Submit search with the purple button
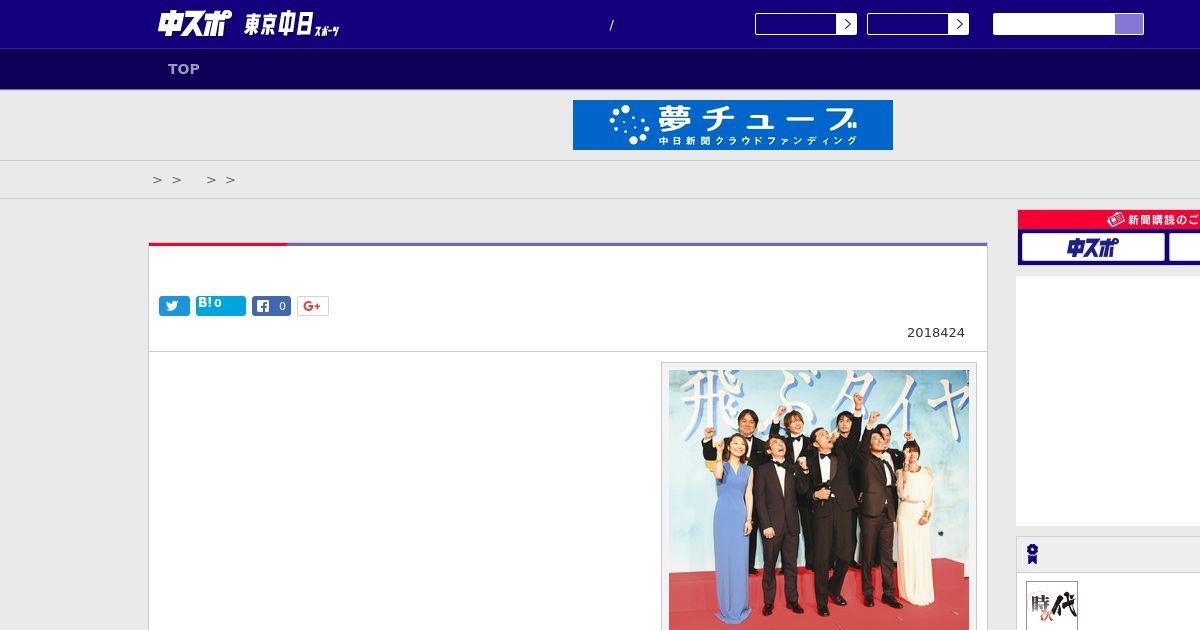Image resolution: width=1200 pixels, height=630 pixels. click(1129, 24)
